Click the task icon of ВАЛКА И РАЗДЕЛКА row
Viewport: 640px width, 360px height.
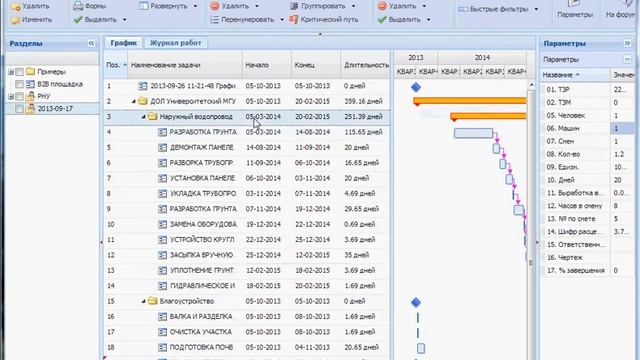tap(162, 317)
